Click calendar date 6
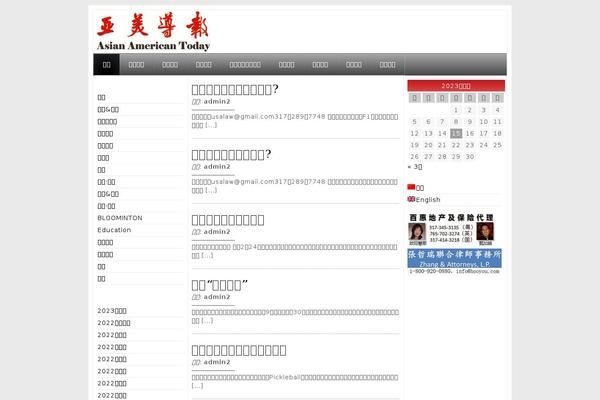600x400 pixels. tap(428, 122)
